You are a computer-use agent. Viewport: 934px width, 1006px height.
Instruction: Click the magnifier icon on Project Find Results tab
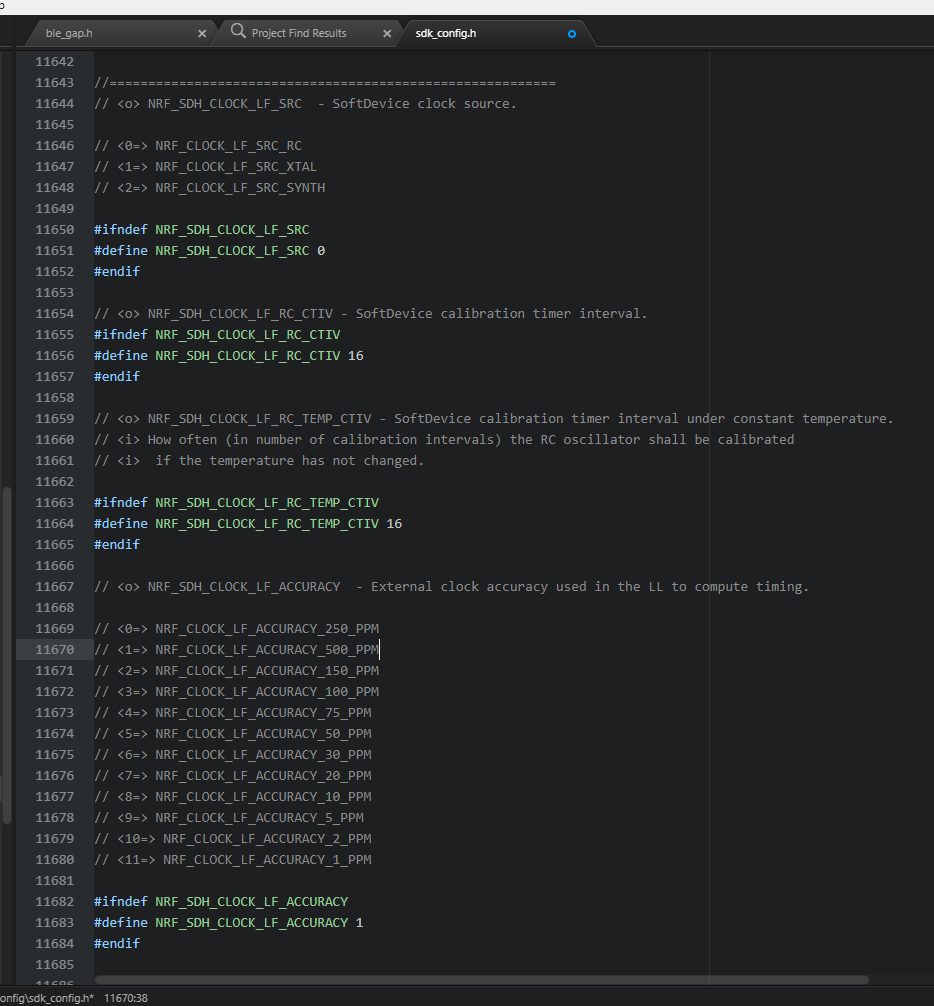(238, 32)
